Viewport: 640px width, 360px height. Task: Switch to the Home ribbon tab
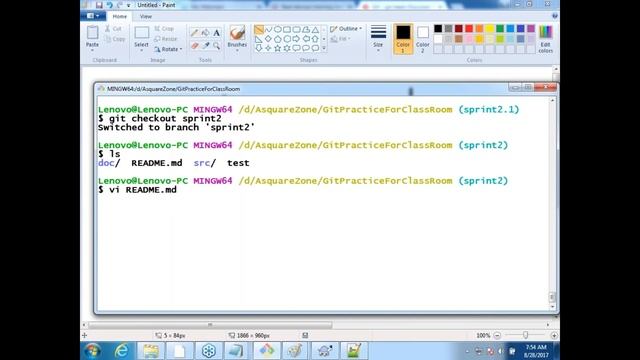coord(120,16)
